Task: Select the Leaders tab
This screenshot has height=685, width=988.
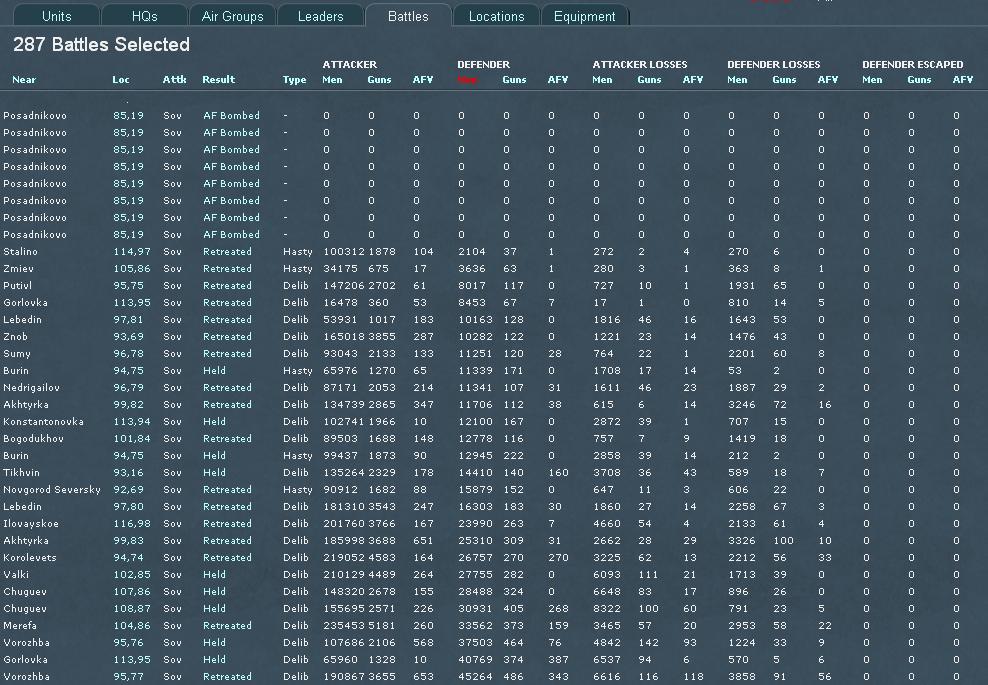Action: click(320, 16)
